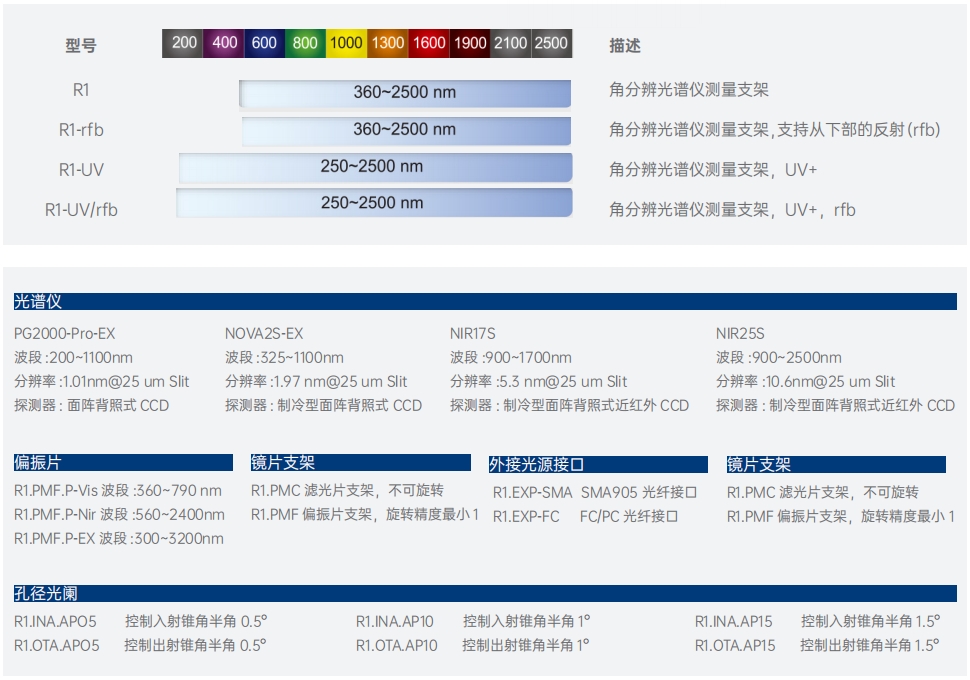
Task: Select the 波段 :325~1100nm text
Action: [284, 358]
